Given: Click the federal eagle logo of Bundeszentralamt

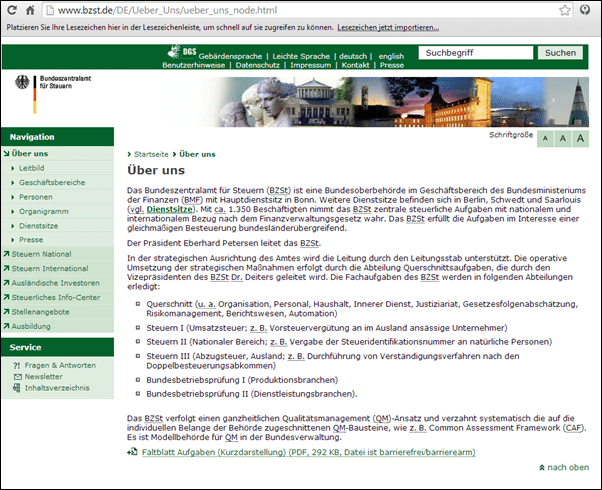Looking at the screenshot, I should pyautogui.click(x=22, y=82).
